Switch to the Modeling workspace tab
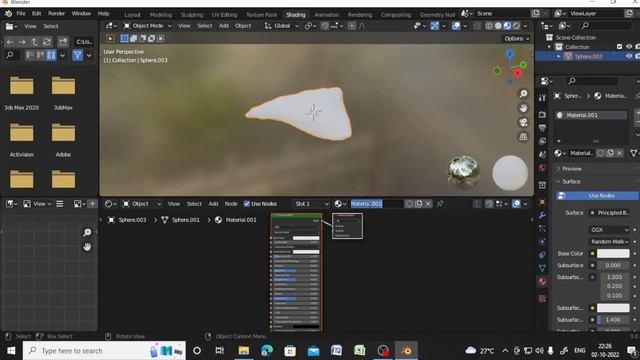 click(x=161, y=15)
